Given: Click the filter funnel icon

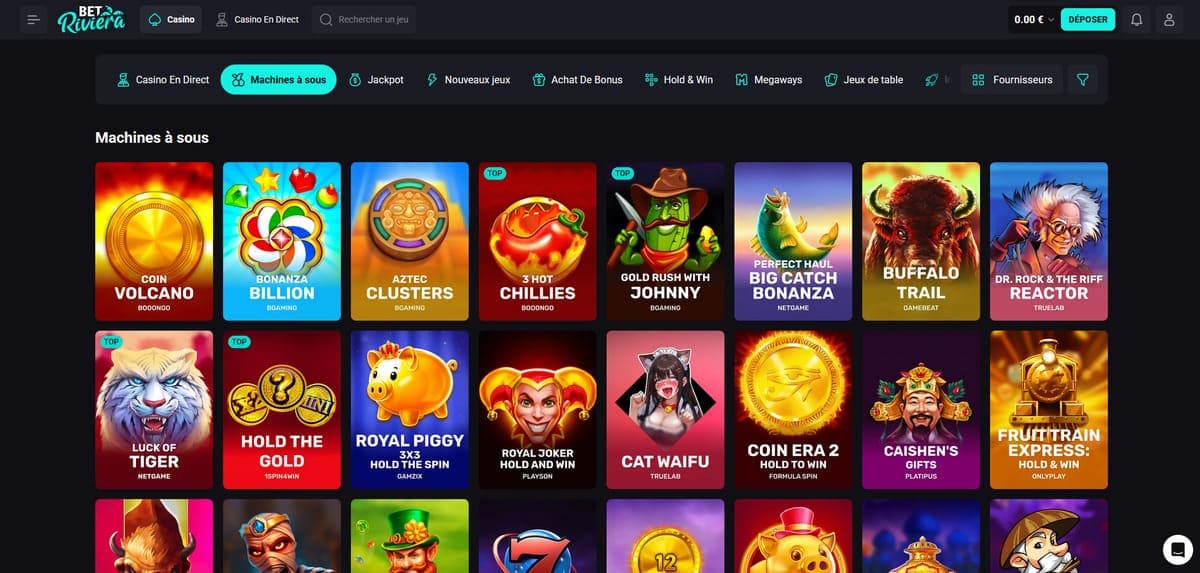Looking at the screenshot, I should pyautogui.click(x=1083, y=79).
